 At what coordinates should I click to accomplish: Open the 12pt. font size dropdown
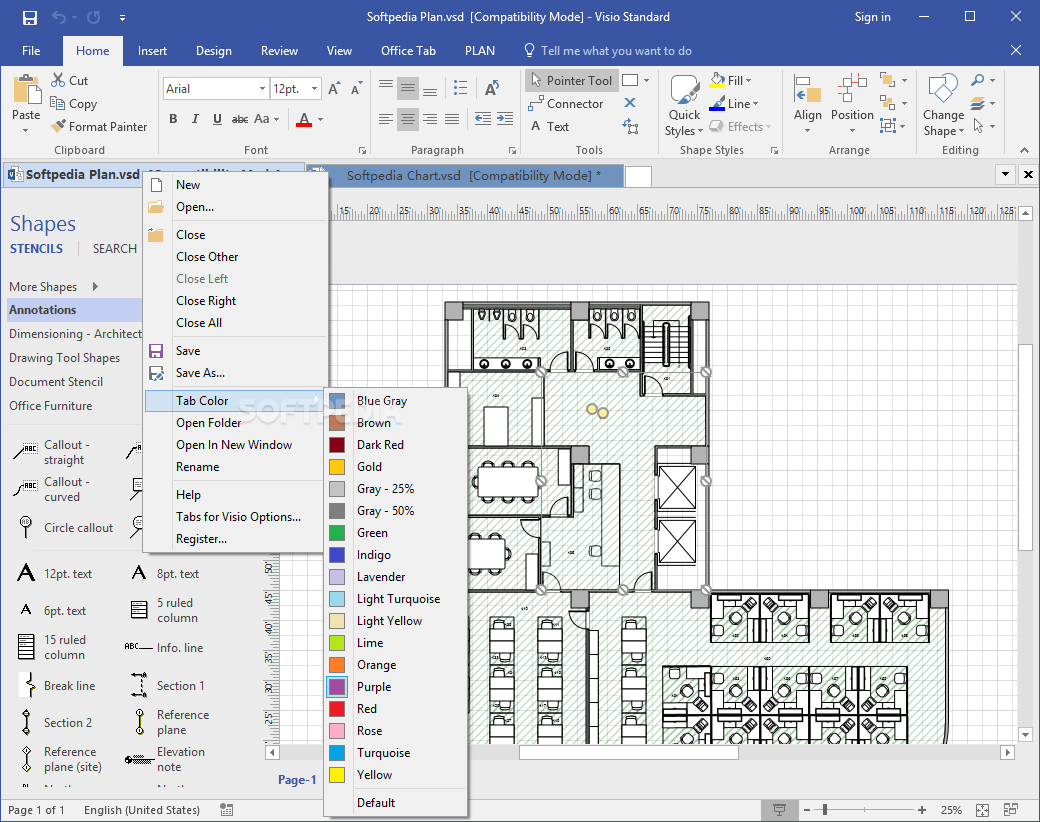(314, 88)
